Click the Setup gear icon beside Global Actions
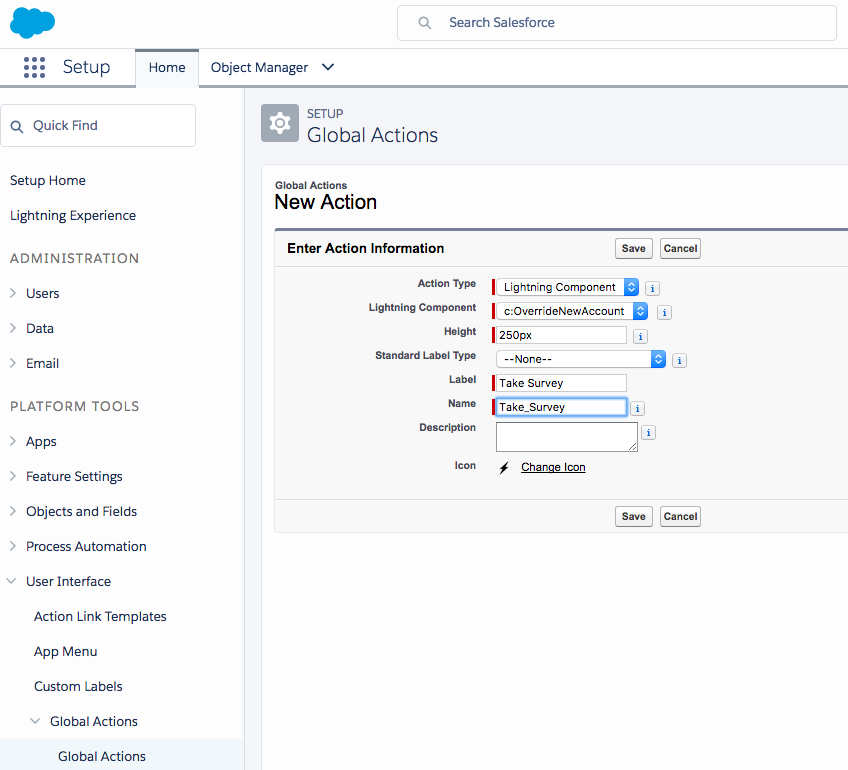 (280, 123)
